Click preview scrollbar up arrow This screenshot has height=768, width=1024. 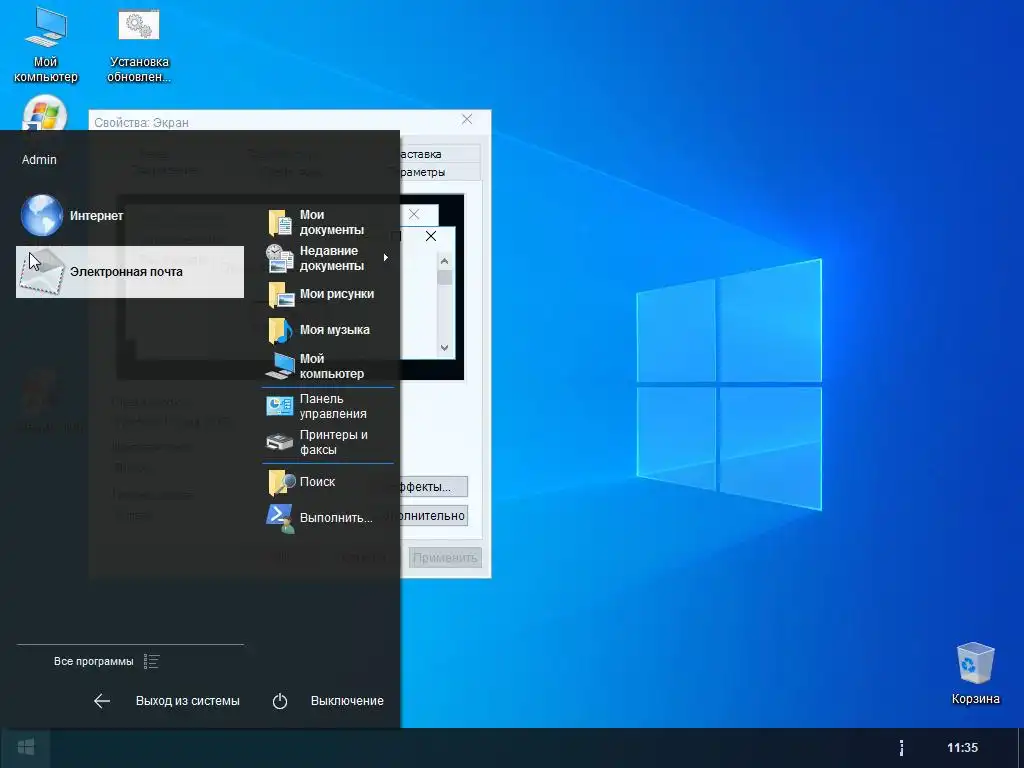click(x=445, y=261)
